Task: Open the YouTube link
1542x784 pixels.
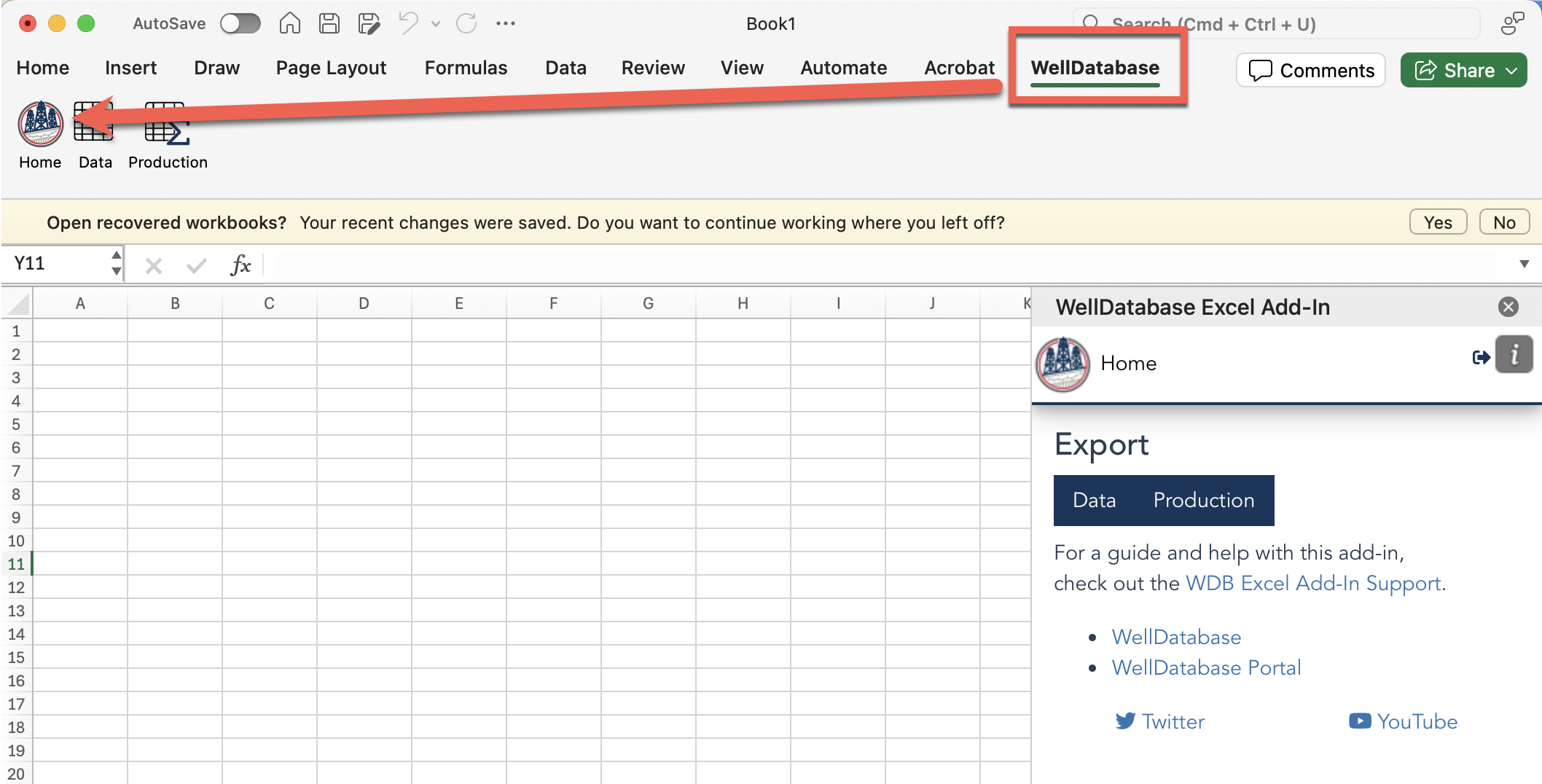Action: pyautogui.click(x=1417, y=721)
